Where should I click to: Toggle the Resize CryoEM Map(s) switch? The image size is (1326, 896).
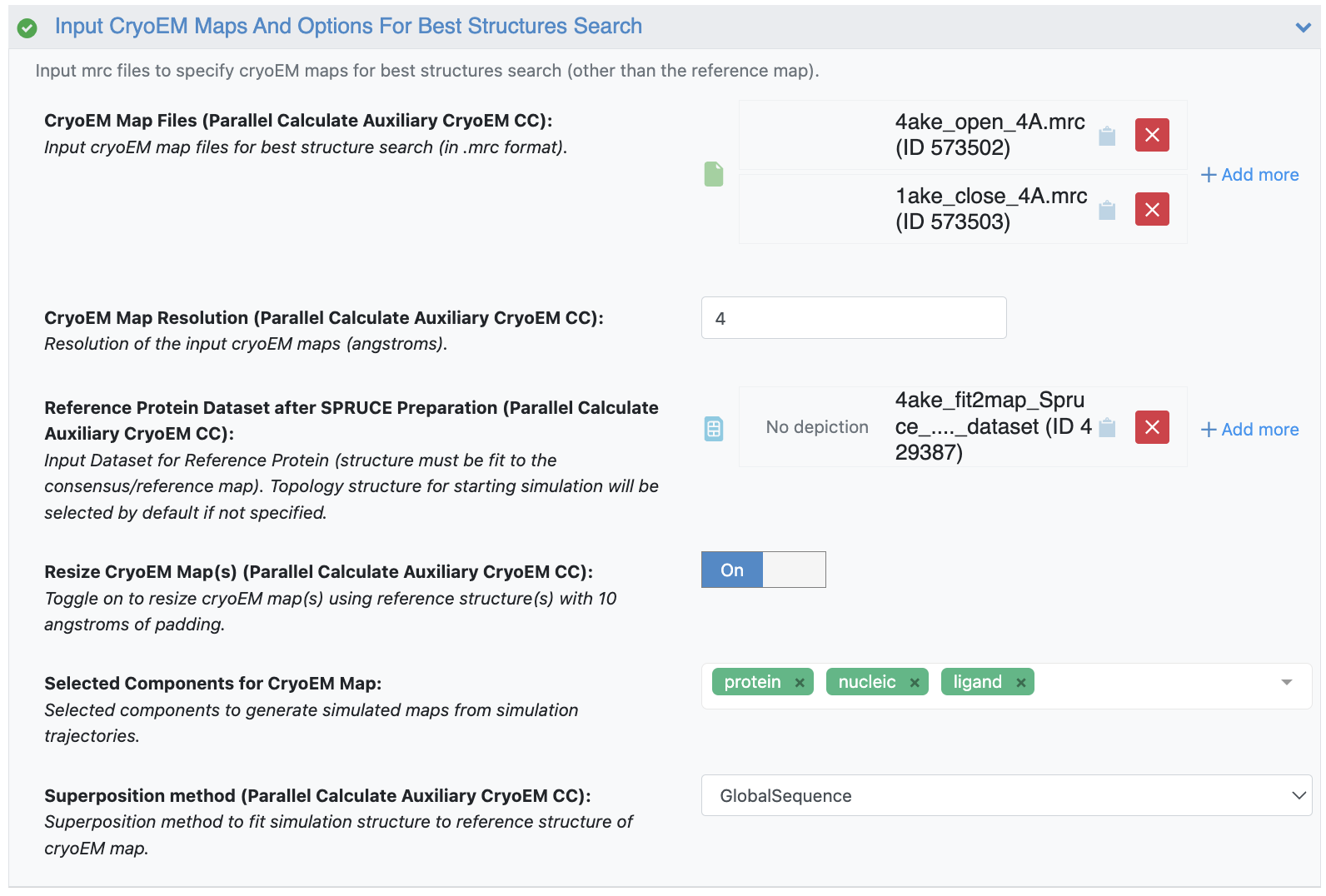coord(763,570)
